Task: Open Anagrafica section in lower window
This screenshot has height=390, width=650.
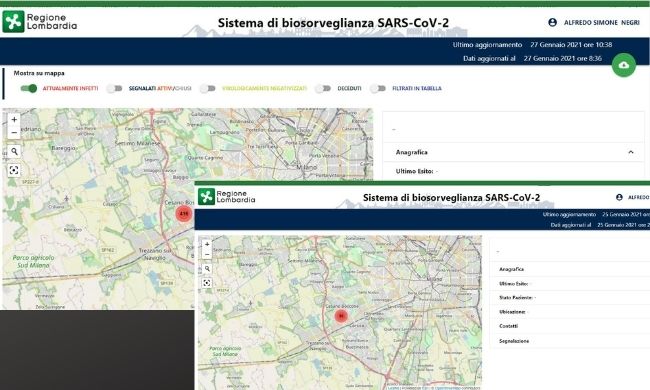Action: pyautogui.click(x=570, y=269)
